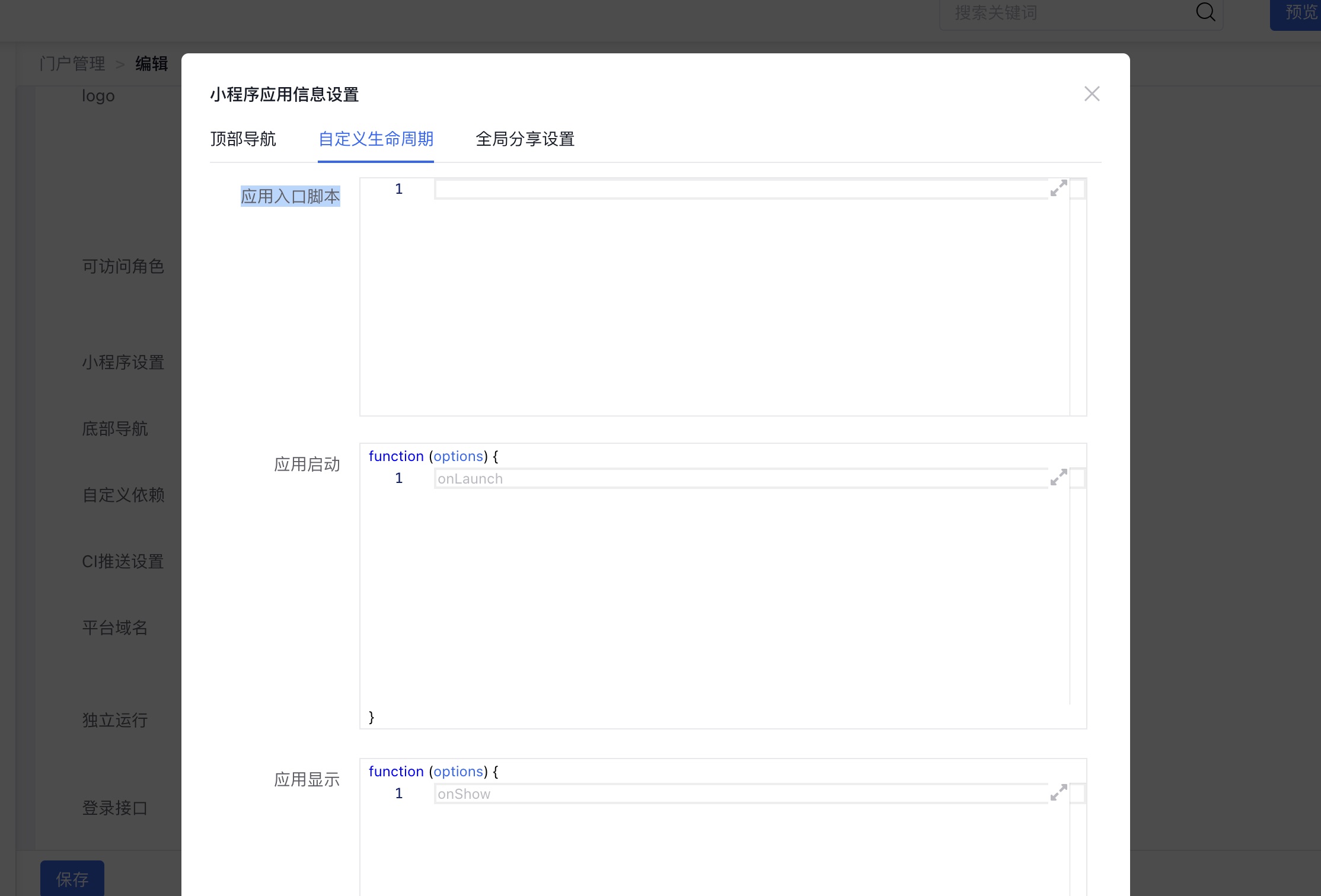Expand the onShow editor to fullscreen

coord(1058,793)
